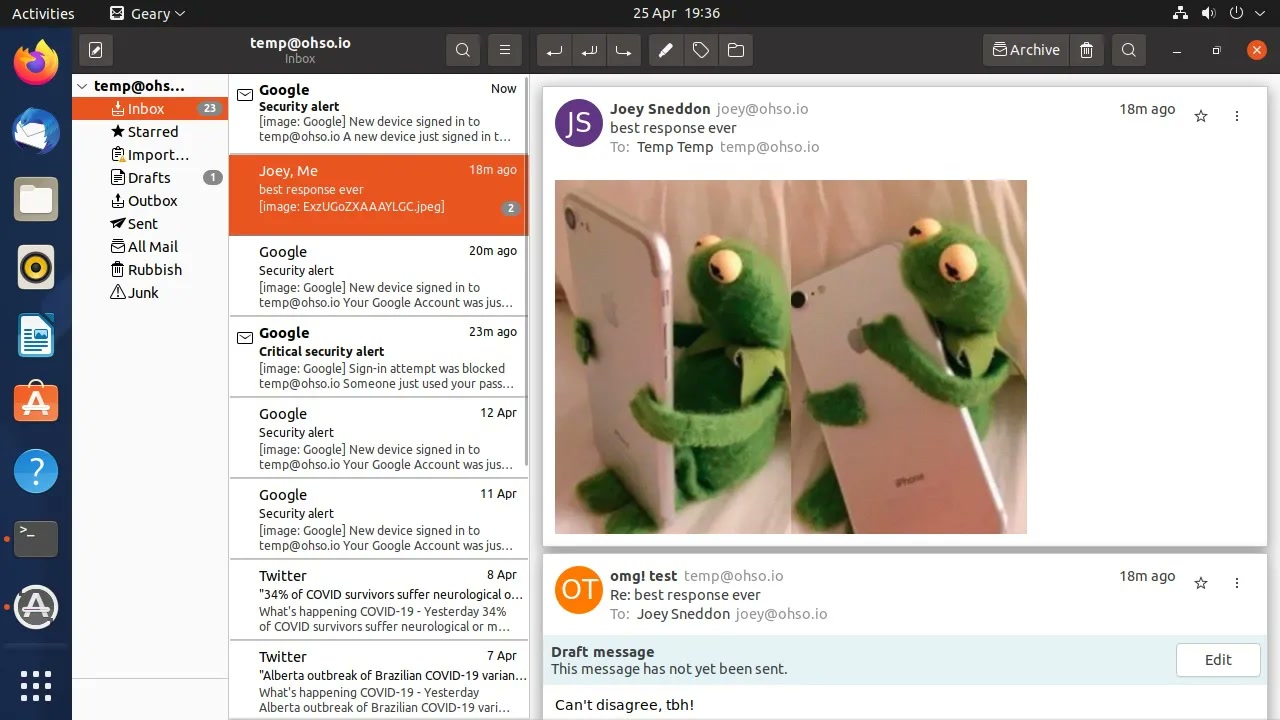Screen dimensions: 1280x720
Task: Open network status in the top bar
Action: click(x=1180, y=13)
